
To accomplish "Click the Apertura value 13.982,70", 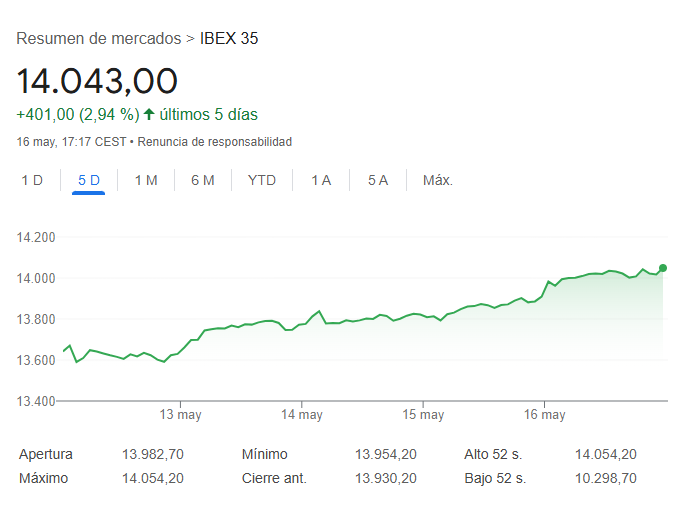I will tap(153, 454).
